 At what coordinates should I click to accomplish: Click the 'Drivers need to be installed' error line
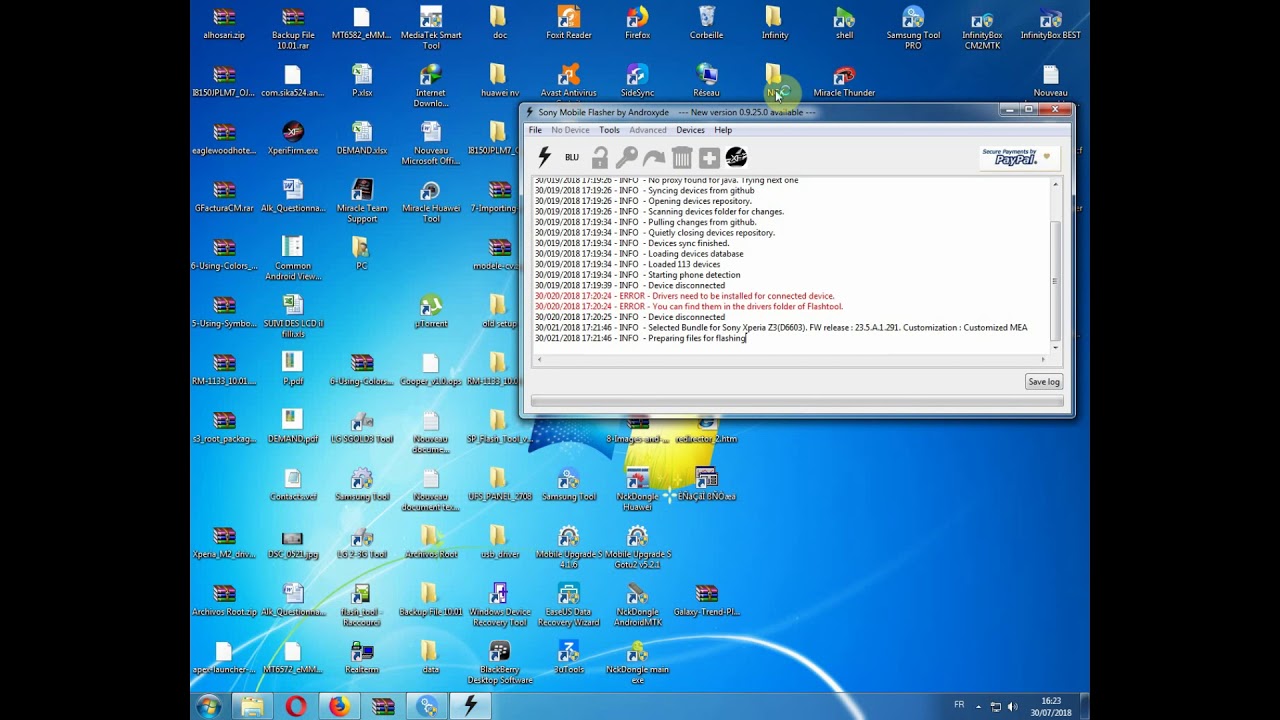click(x=684, y=296)
